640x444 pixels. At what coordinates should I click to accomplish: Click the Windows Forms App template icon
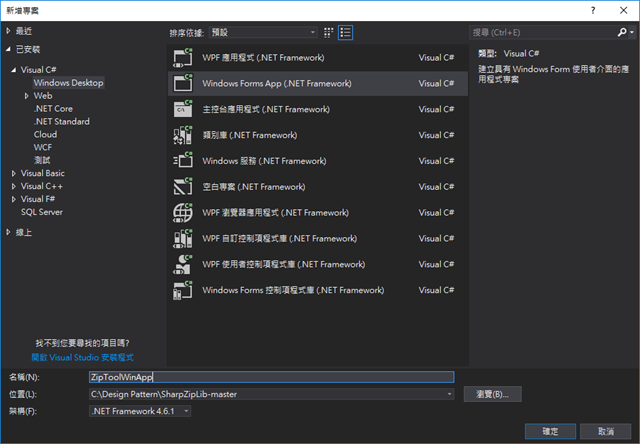pos(182,83)
